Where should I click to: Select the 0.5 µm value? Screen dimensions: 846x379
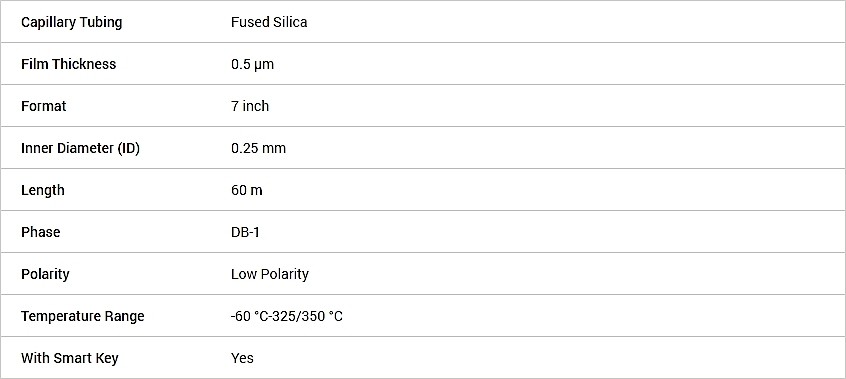click(253, 64)
